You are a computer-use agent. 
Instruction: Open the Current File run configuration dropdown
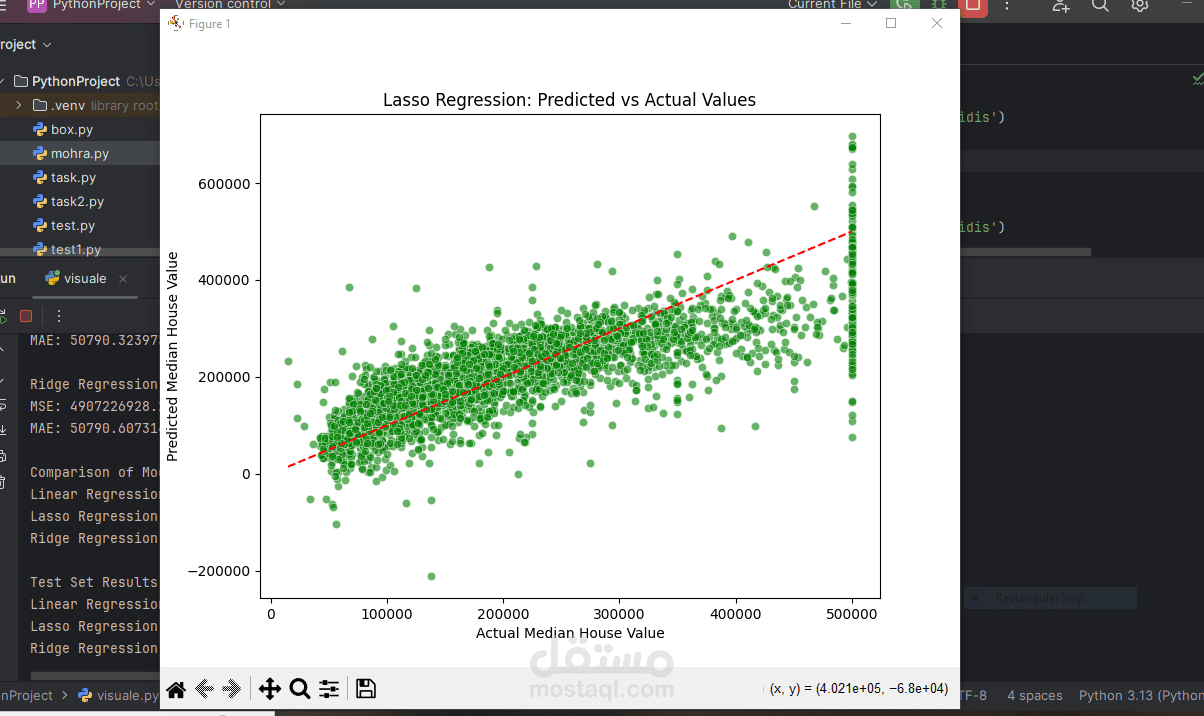click(831, 5)
